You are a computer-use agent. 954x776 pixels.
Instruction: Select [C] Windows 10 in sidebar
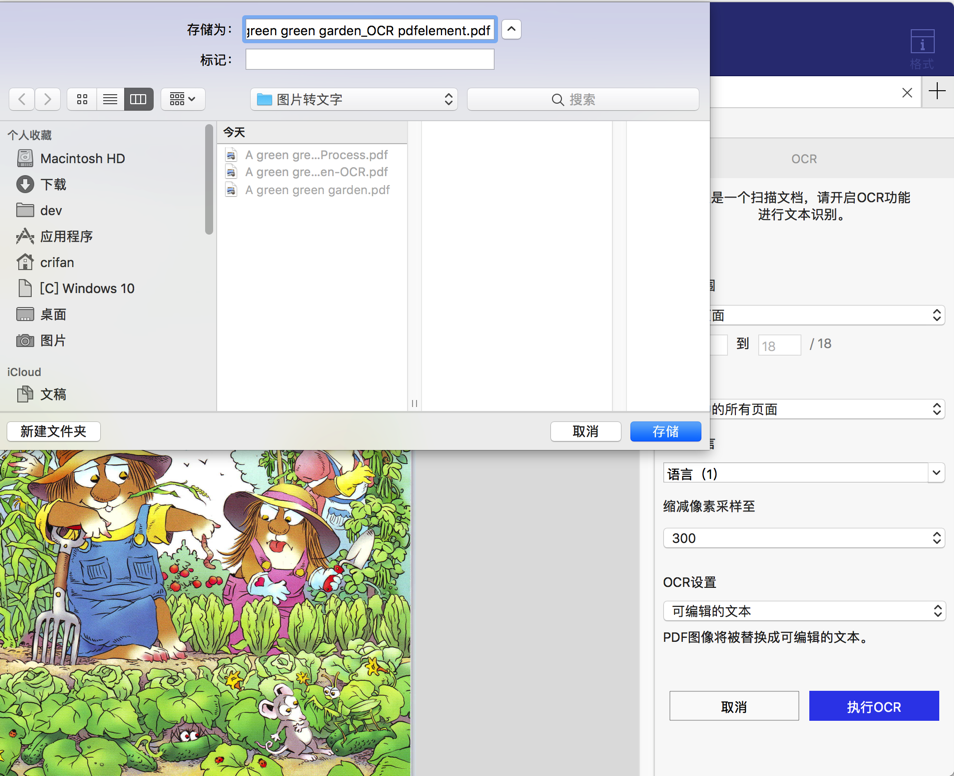[x=87, y=288]
